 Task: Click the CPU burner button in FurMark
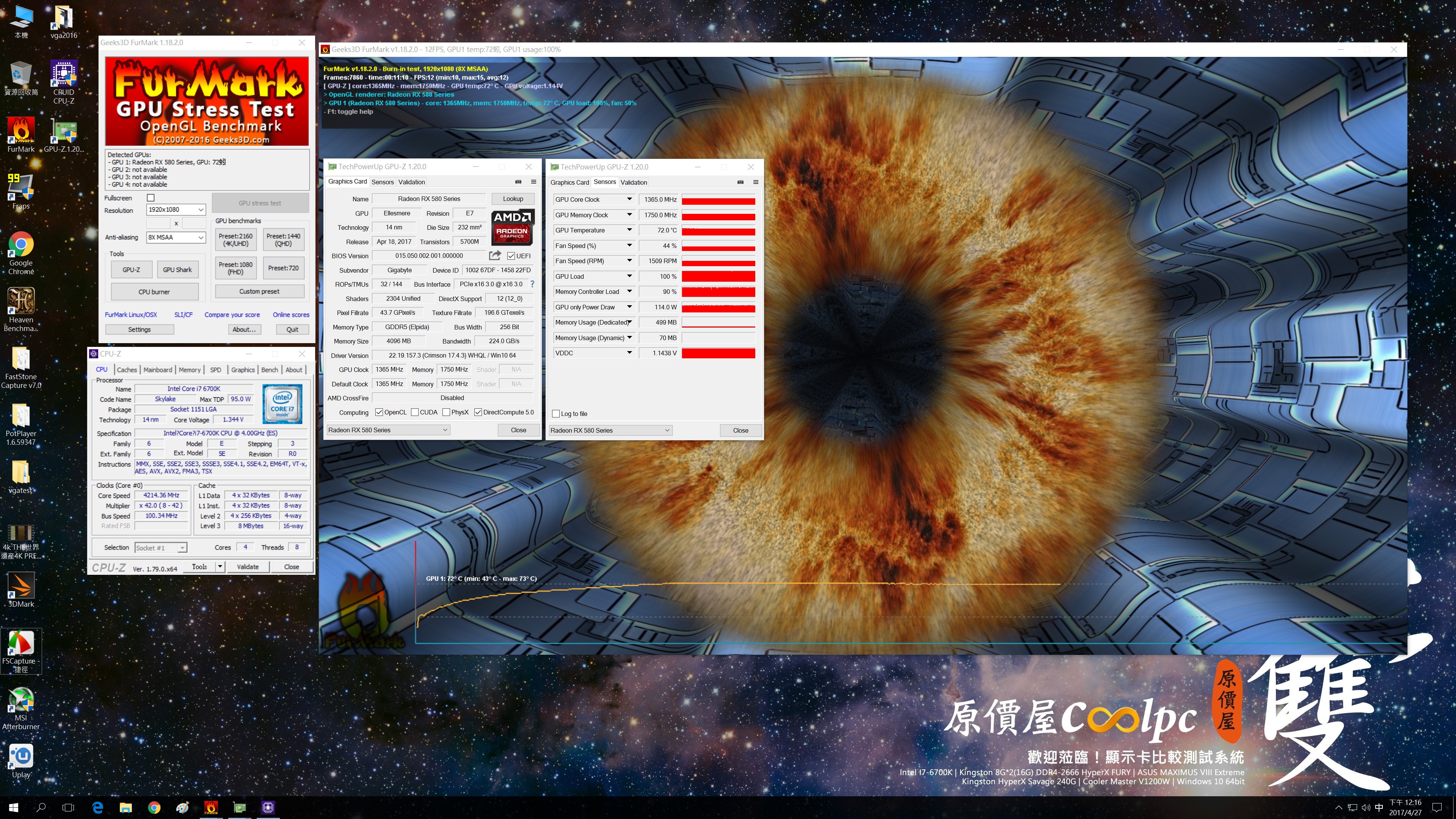154,292
